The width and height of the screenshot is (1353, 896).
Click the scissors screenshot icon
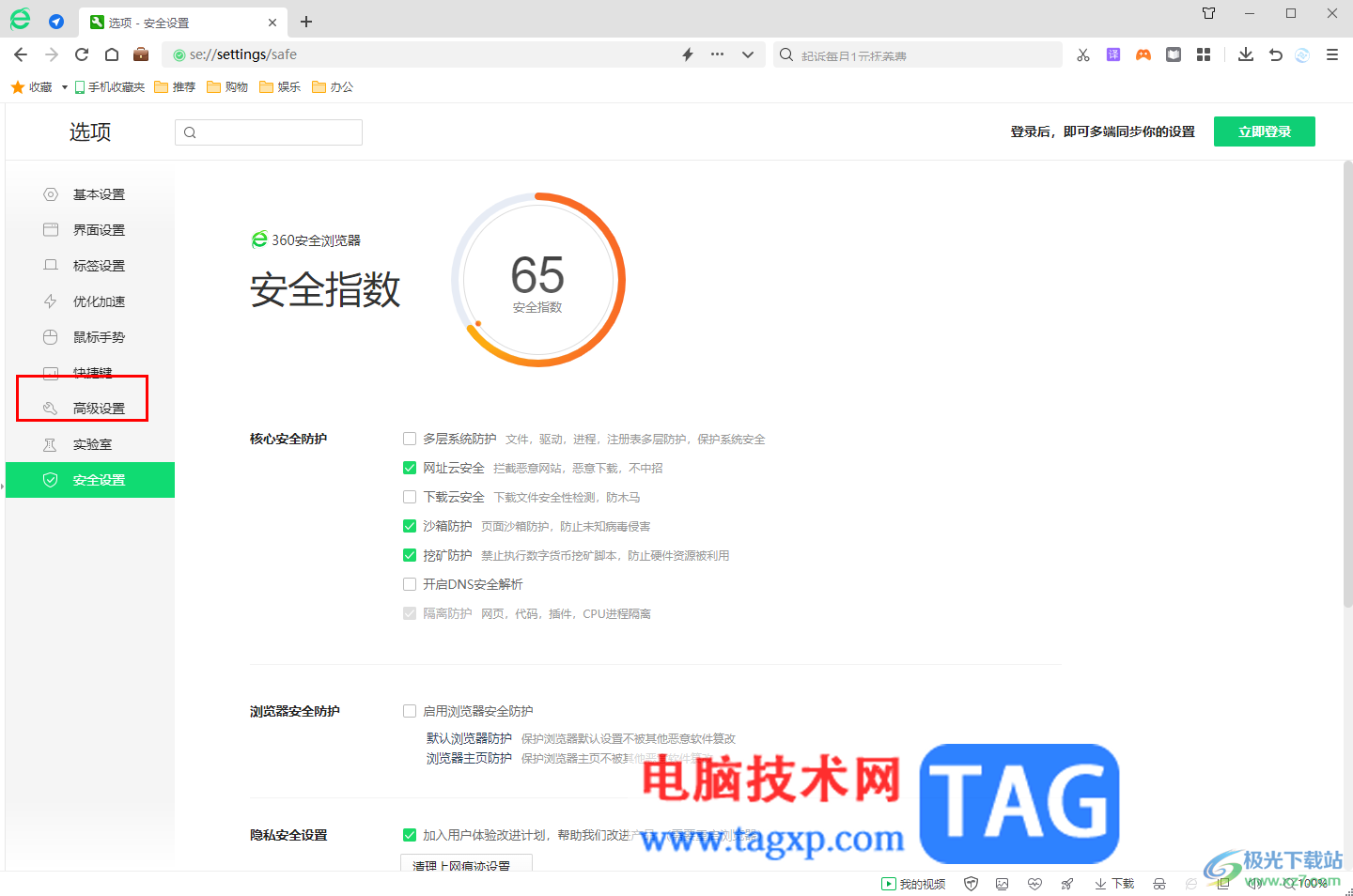tap(1083, 54)
